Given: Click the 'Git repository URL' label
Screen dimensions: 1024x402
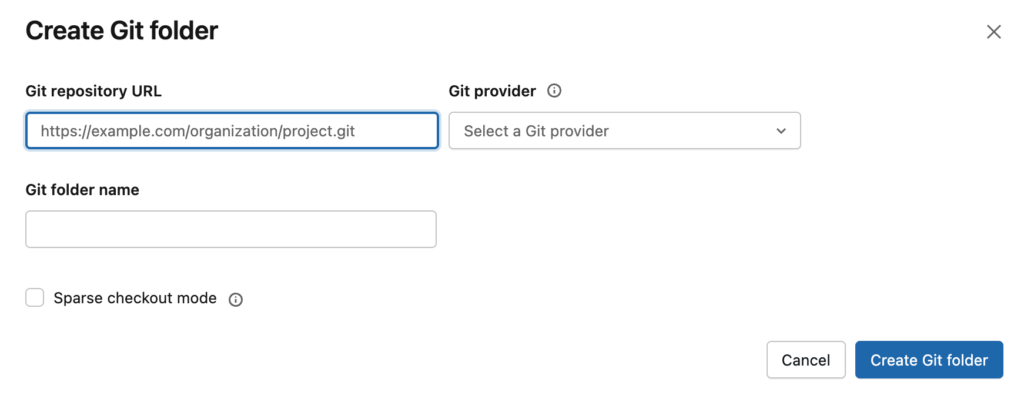Looking at the screenshot, I should click(93, 91).
